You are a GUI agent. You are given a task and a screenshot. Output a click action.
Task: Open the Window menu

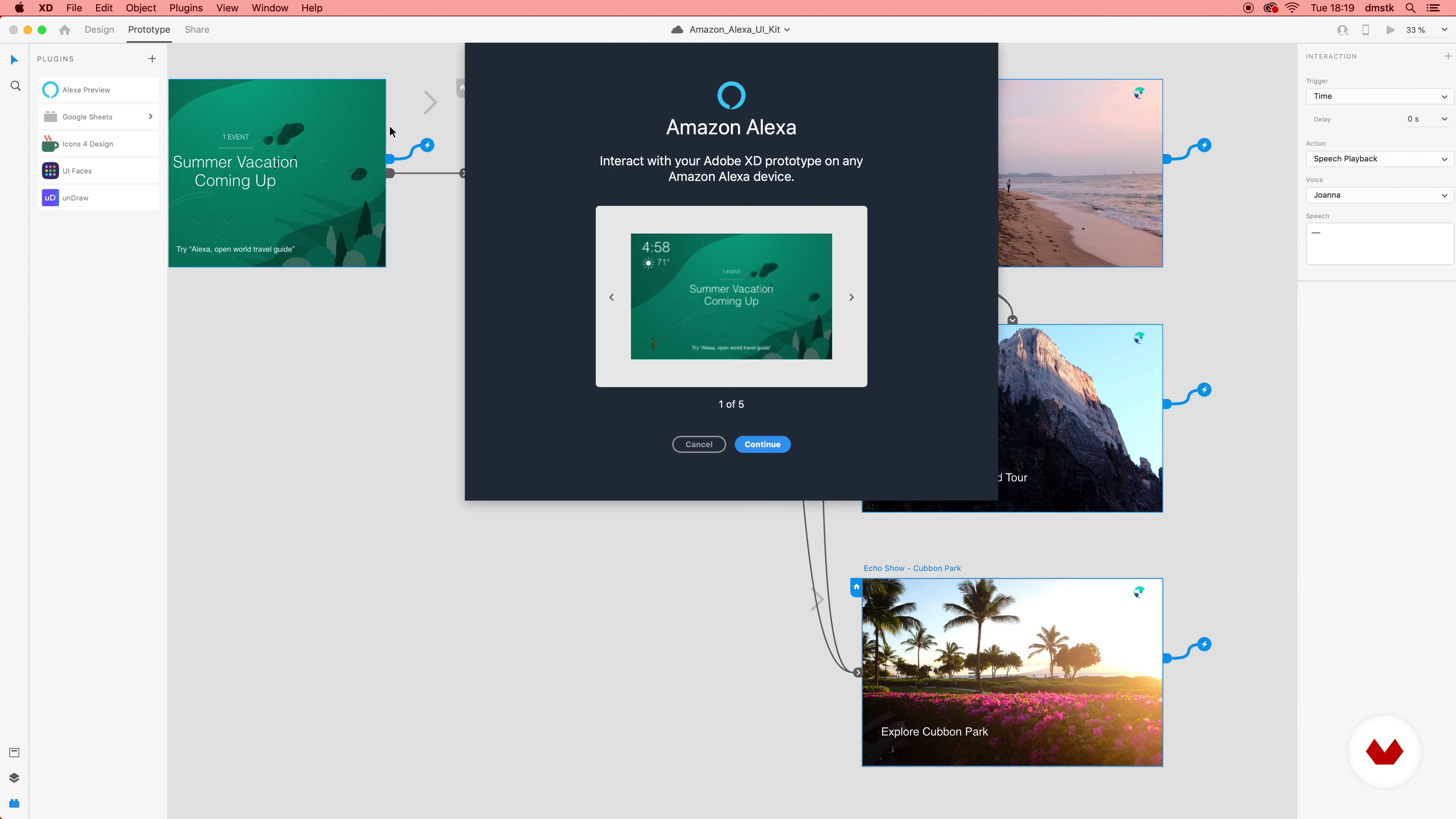(x=270, y=8)
